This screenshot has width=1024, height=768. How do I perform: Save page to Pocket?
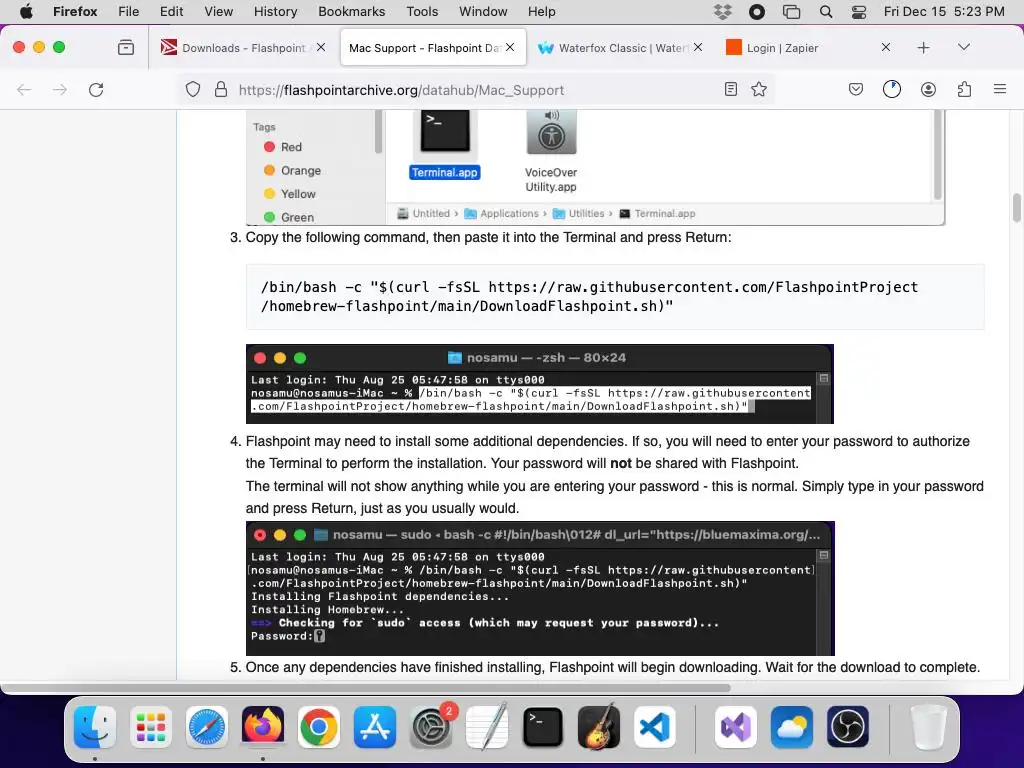point(856,89)
